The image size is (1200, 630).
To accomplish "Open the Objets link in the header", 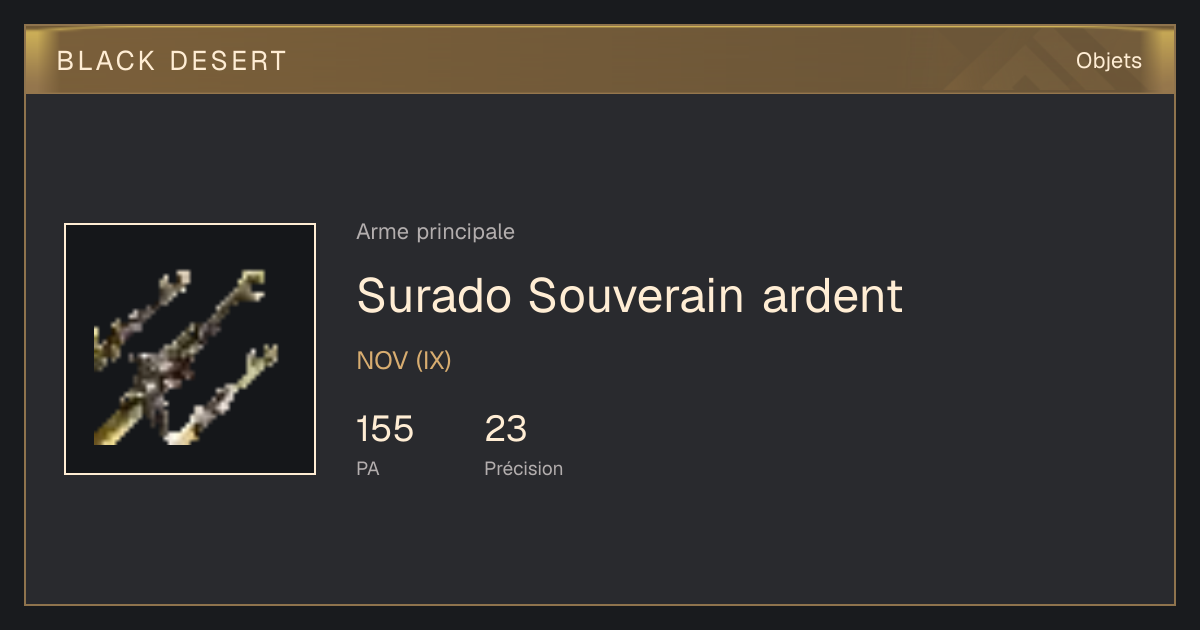I will [x=1108, y=61].
